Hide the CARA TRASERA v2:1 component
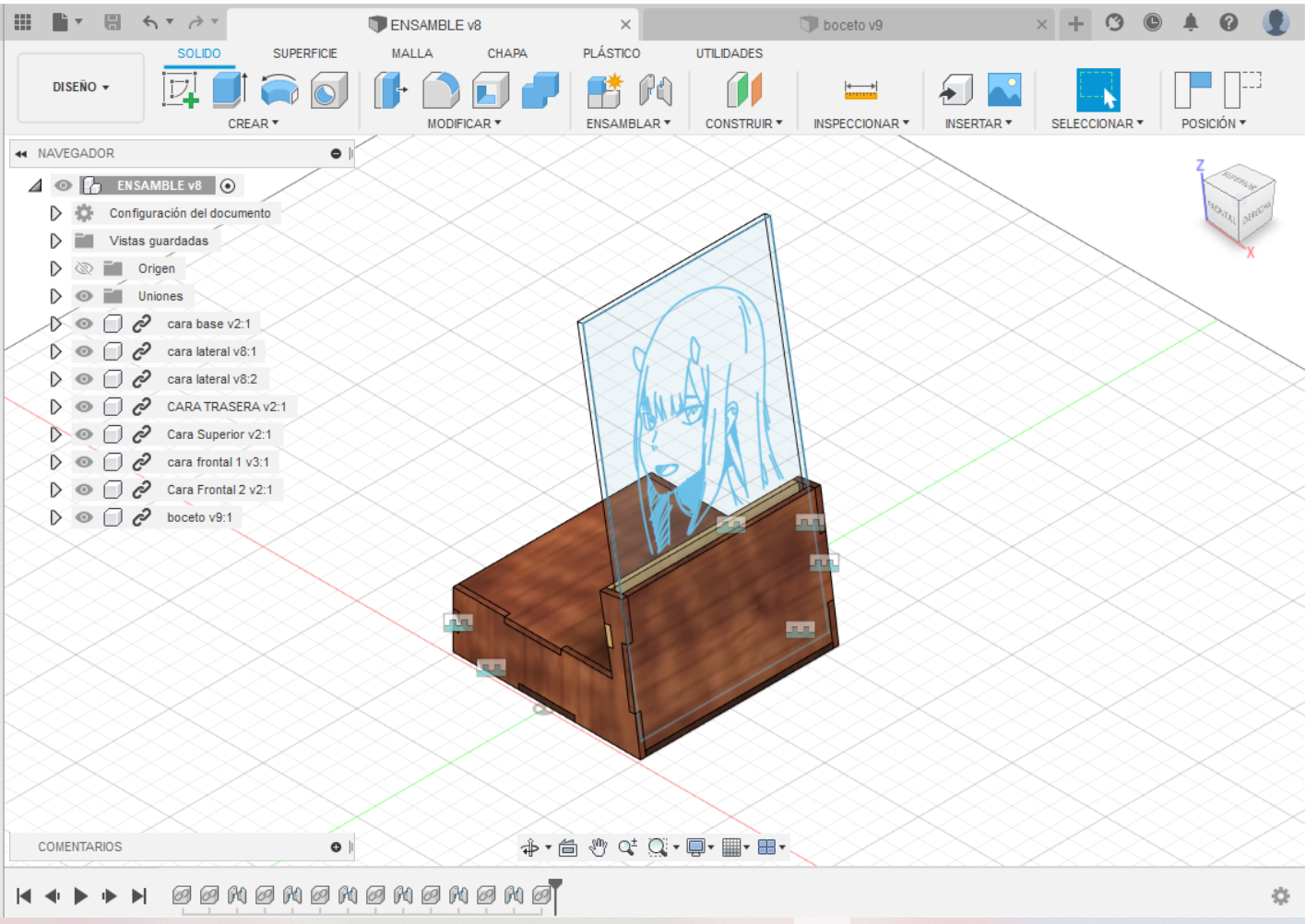 pos(84,407)
